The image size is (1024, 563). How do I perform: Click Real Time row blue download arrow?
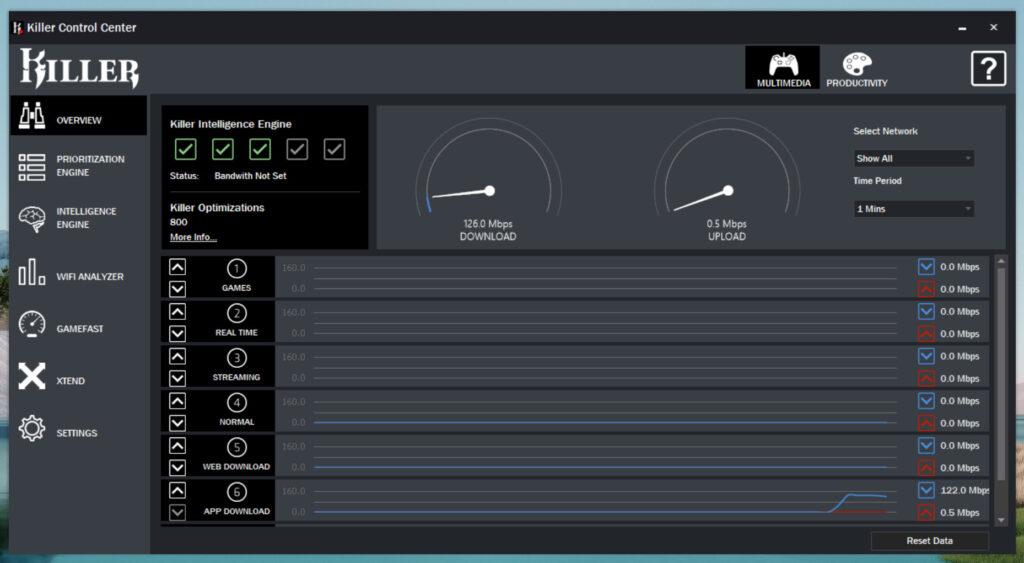point(925,311)
